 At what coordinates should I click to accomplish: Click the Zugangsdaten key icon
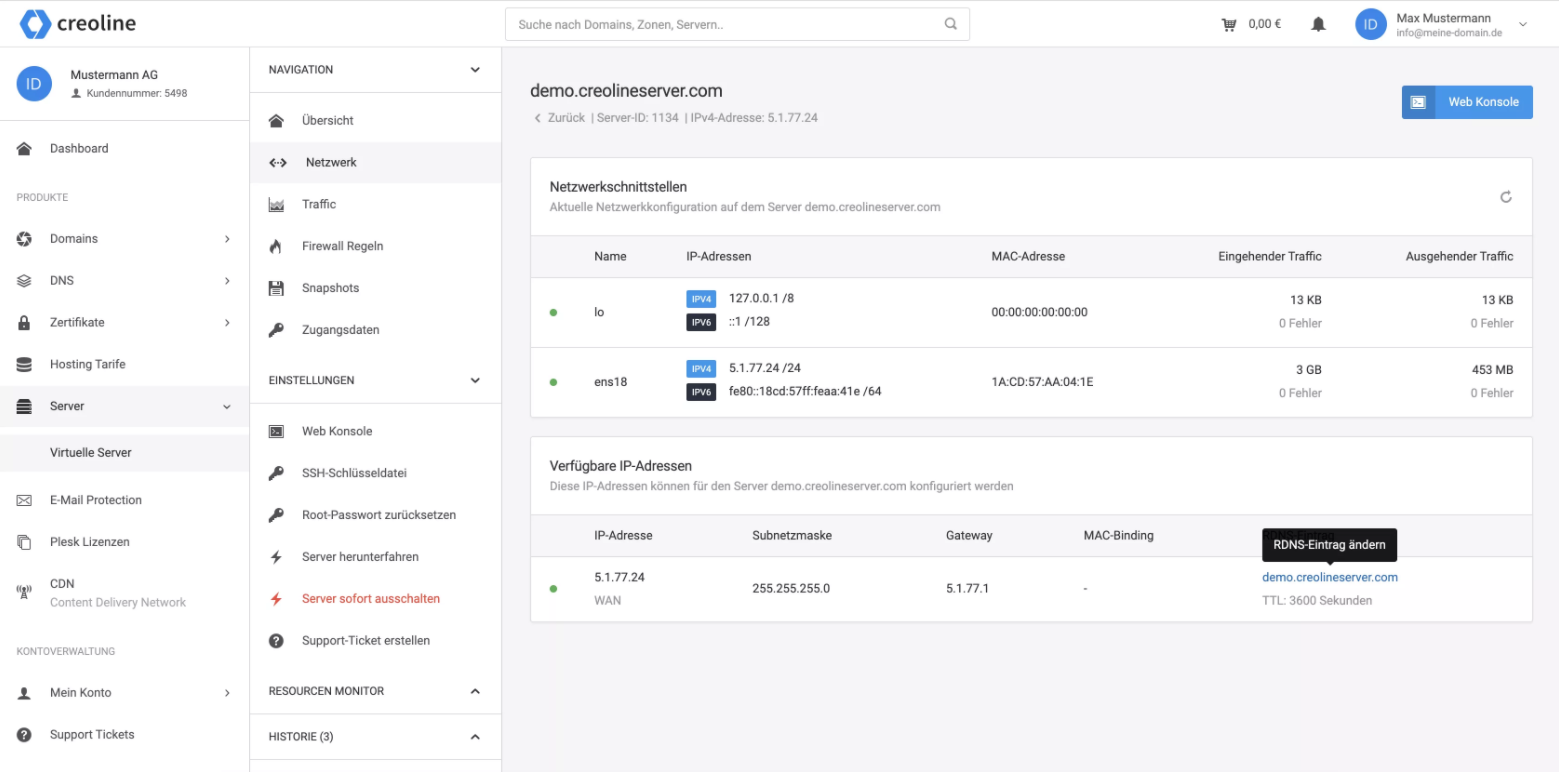tap(277, 331)
